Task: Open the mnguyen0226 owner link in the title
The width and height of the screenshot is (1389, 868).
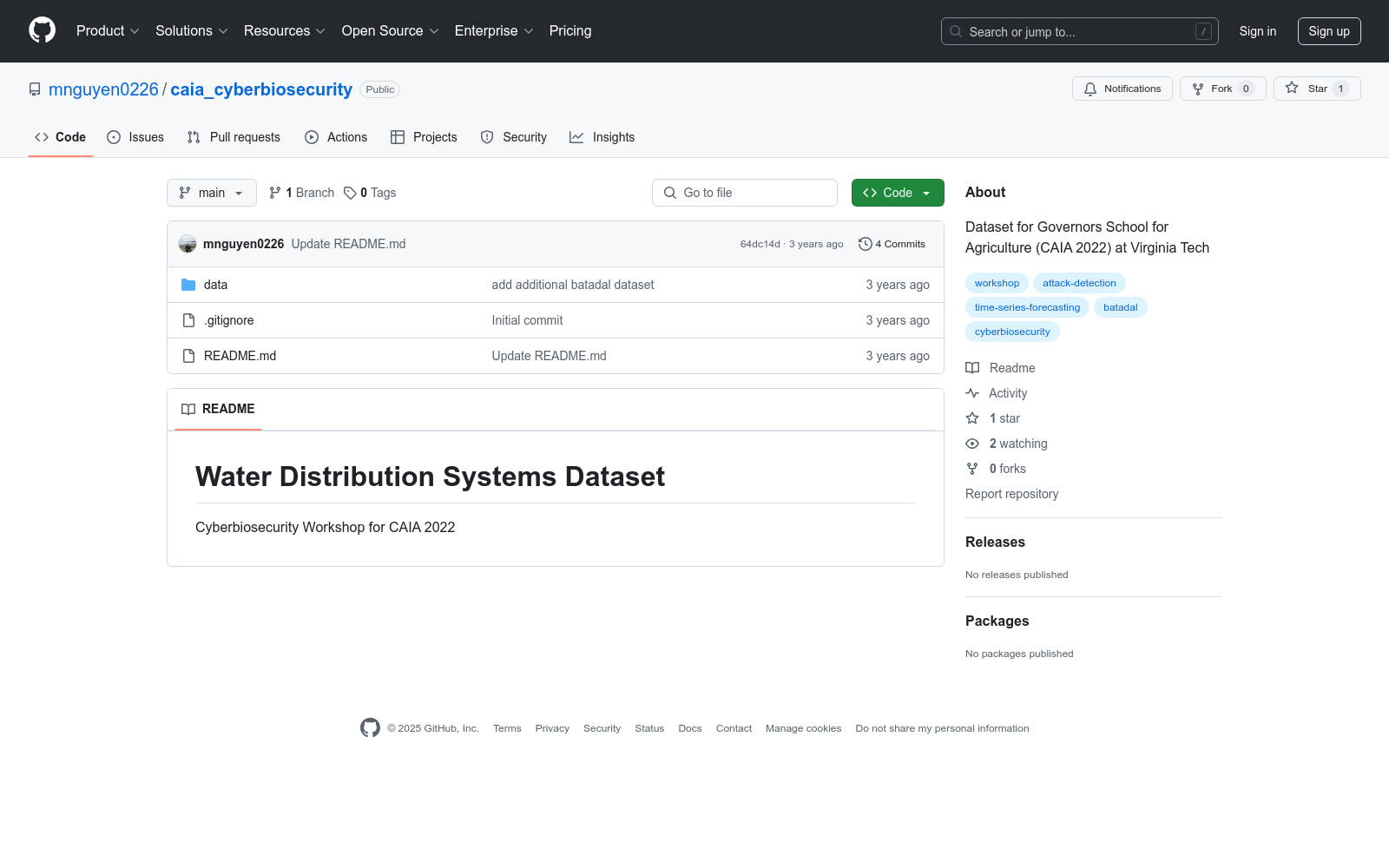Action: (x=103, y=89)
